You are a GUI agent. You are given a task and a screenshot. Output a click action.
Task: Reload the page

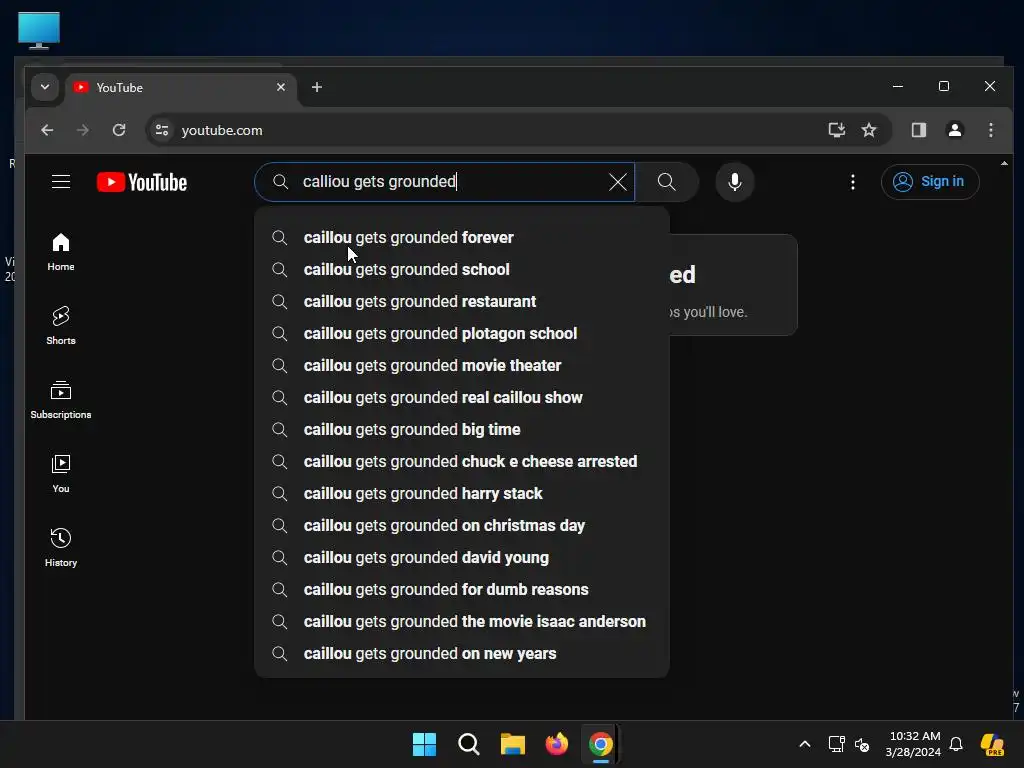click(119, 130)
